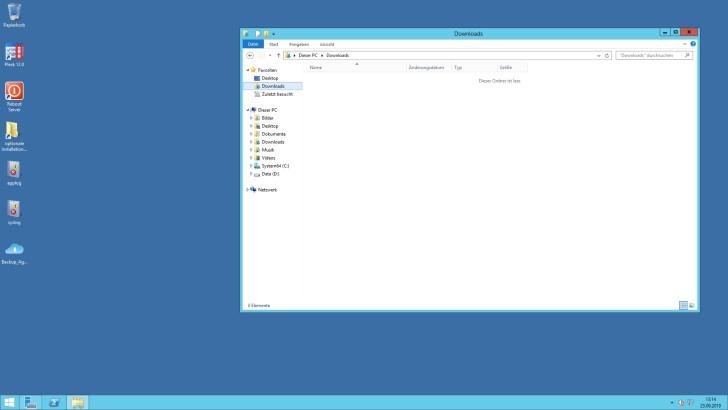This screenshot has height=410, width=728.
Task: Switch to the Ansicht ribbon tab
Action: point(327,44)
